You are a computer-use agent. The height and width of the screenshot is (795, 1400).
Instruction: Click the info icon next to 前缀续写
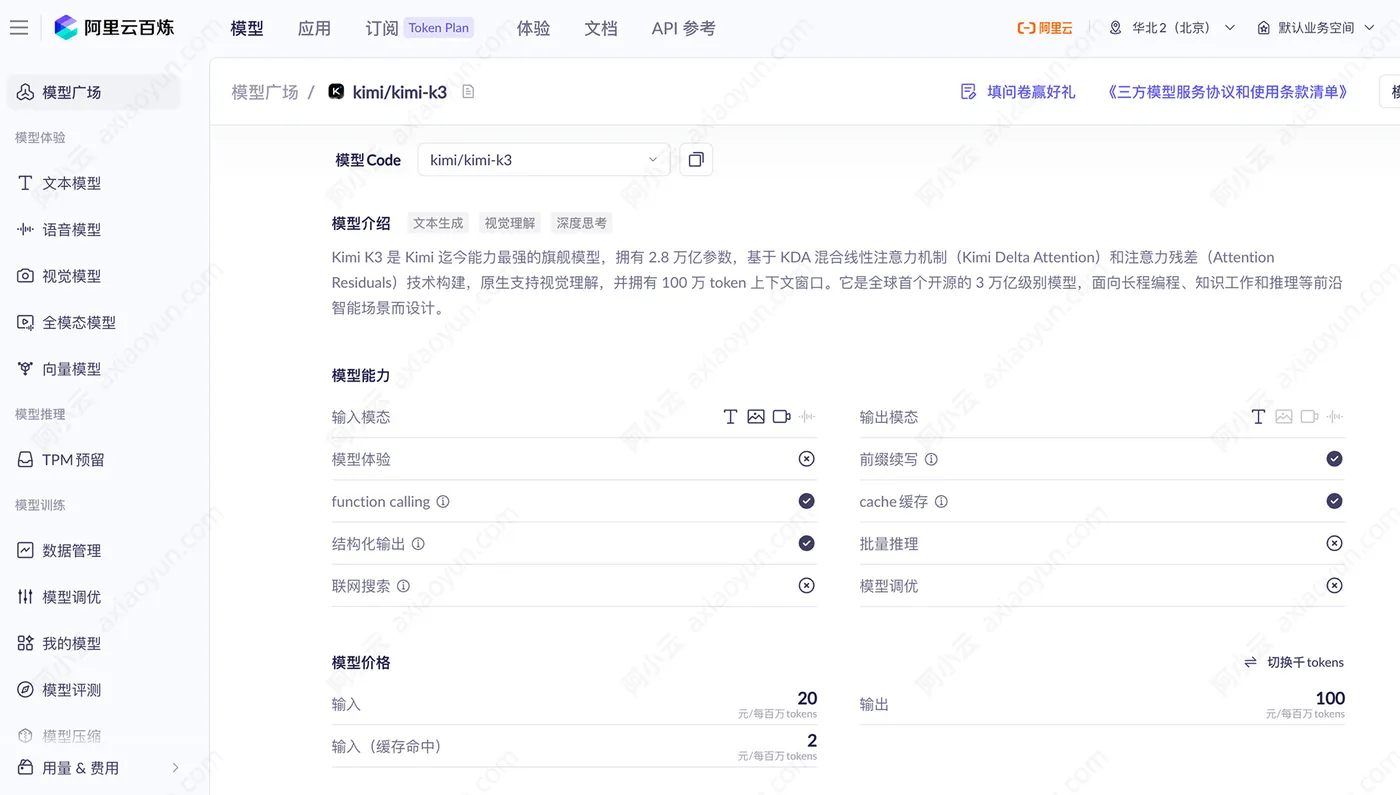pos(931,460)
